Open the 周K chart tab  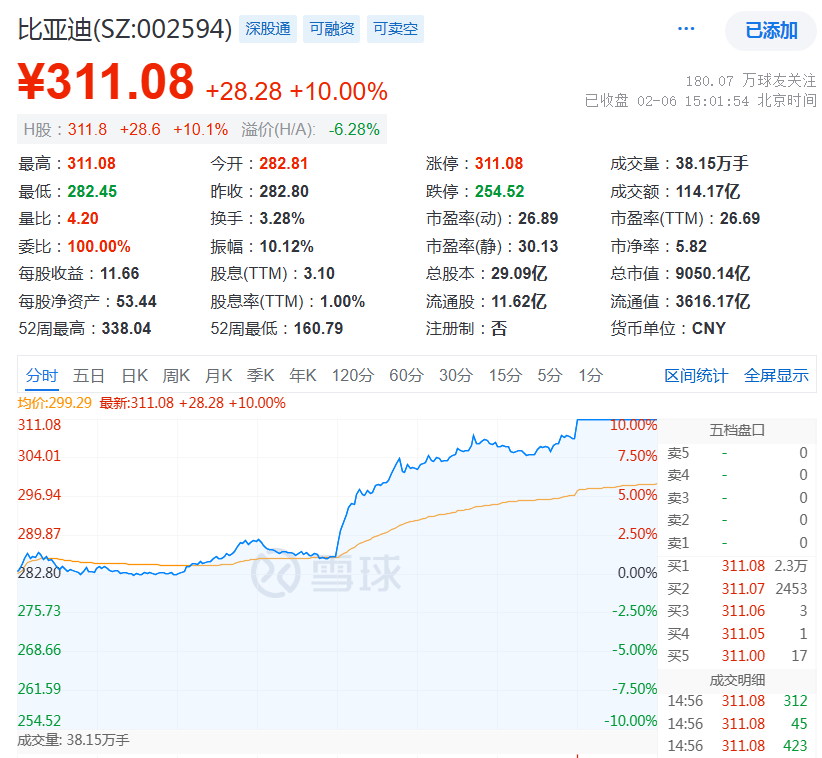pyautogui.click(x=176, y=376)
